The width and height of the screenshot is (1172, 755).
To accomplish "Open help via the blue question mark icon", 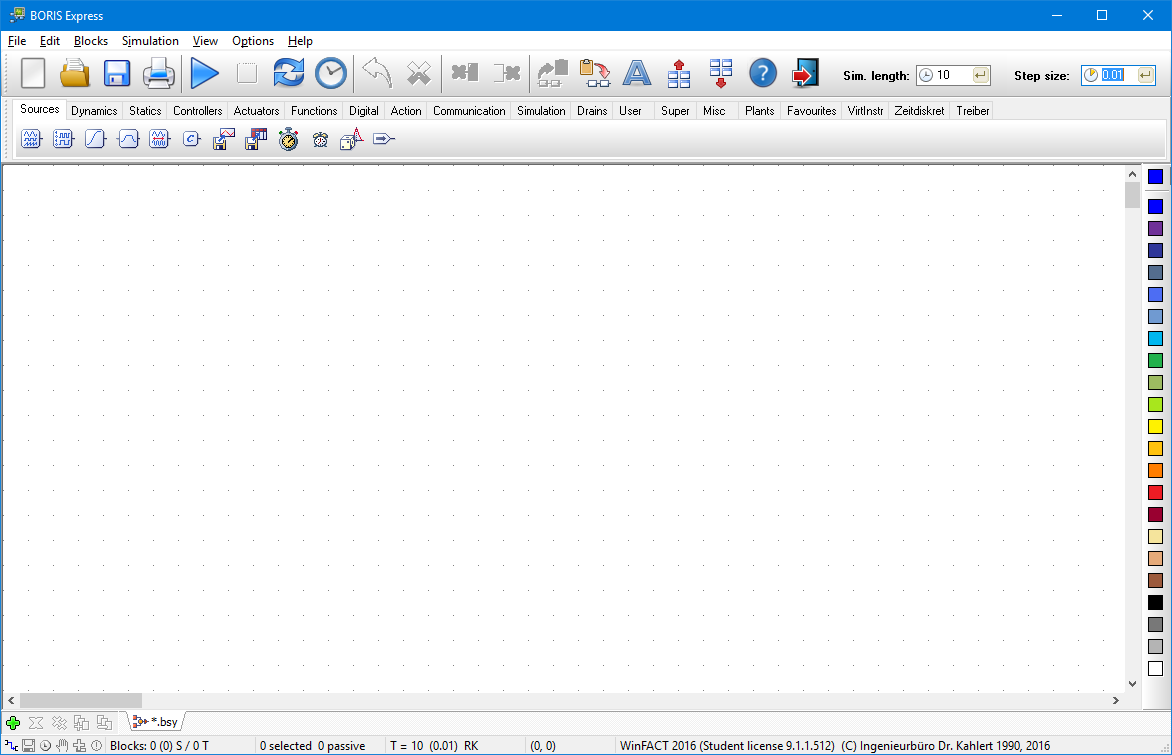I will point(762,73).
